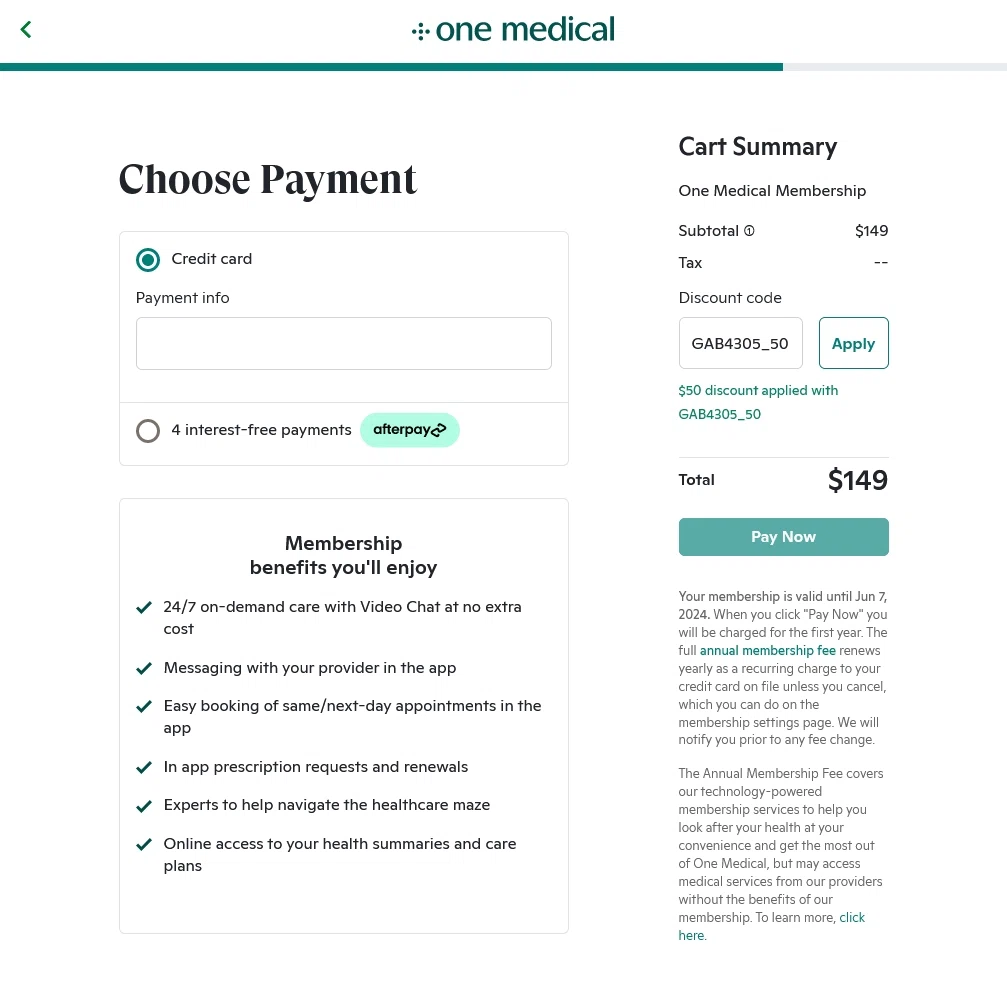
Task: Click checkmark beside Experts to help navigate
Action: (144, 805)
